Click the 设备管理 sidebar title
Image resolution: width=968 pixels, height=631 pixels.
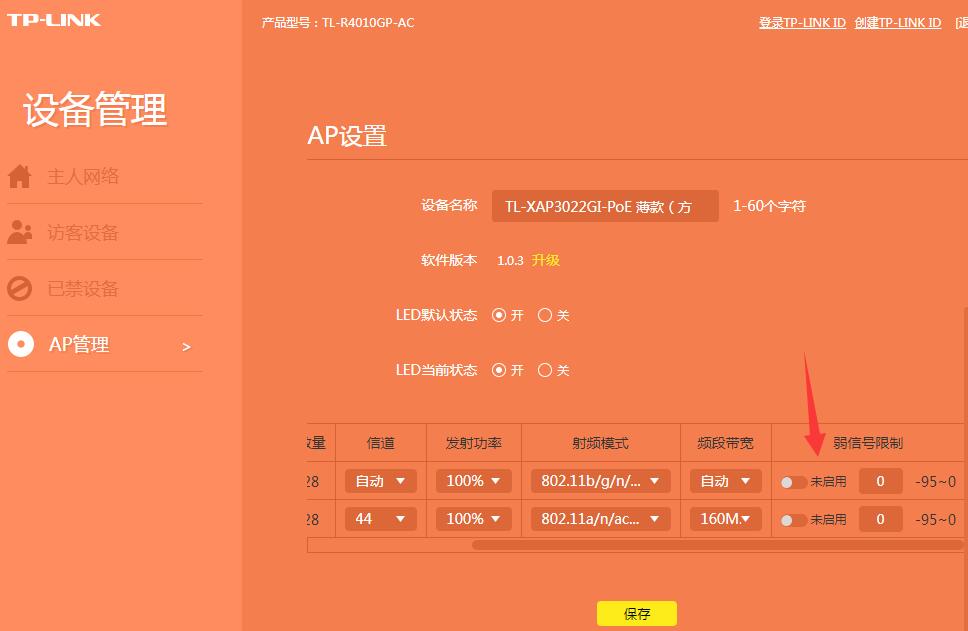pos(95,110)
